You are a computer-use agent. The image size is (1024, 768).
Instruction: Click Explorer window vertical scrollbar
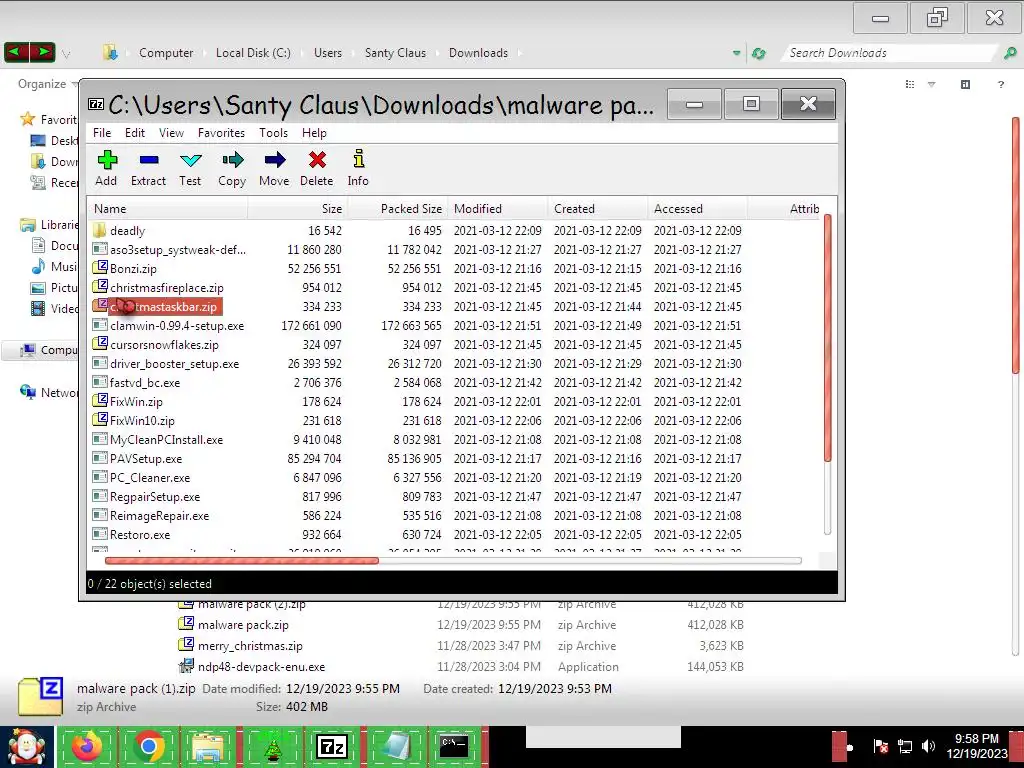pos(1016,245)
